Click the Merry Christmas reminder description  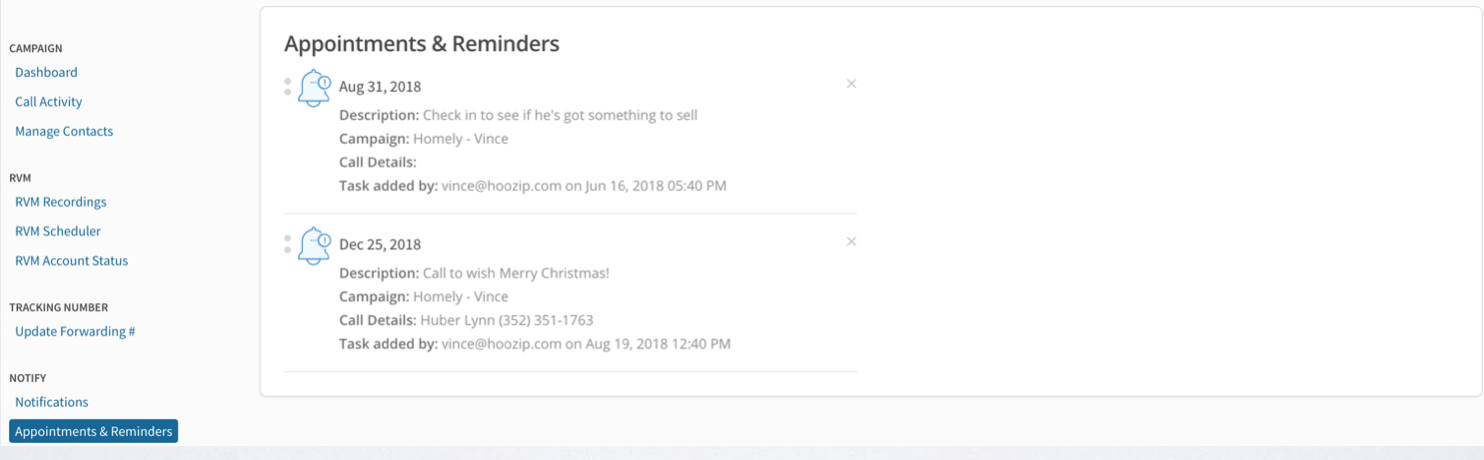pyautogui.click(x=516, y=273)
